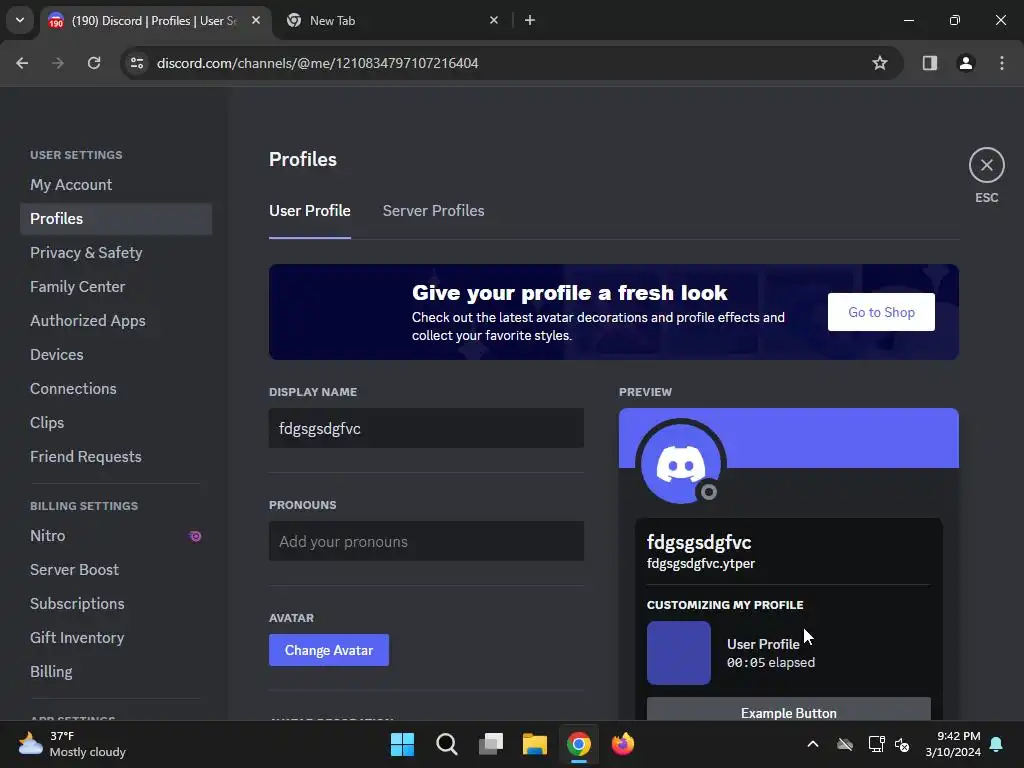Screen dimensions: 1024x768
Task: Open Subscriptions settings
Action: (116, 603)
